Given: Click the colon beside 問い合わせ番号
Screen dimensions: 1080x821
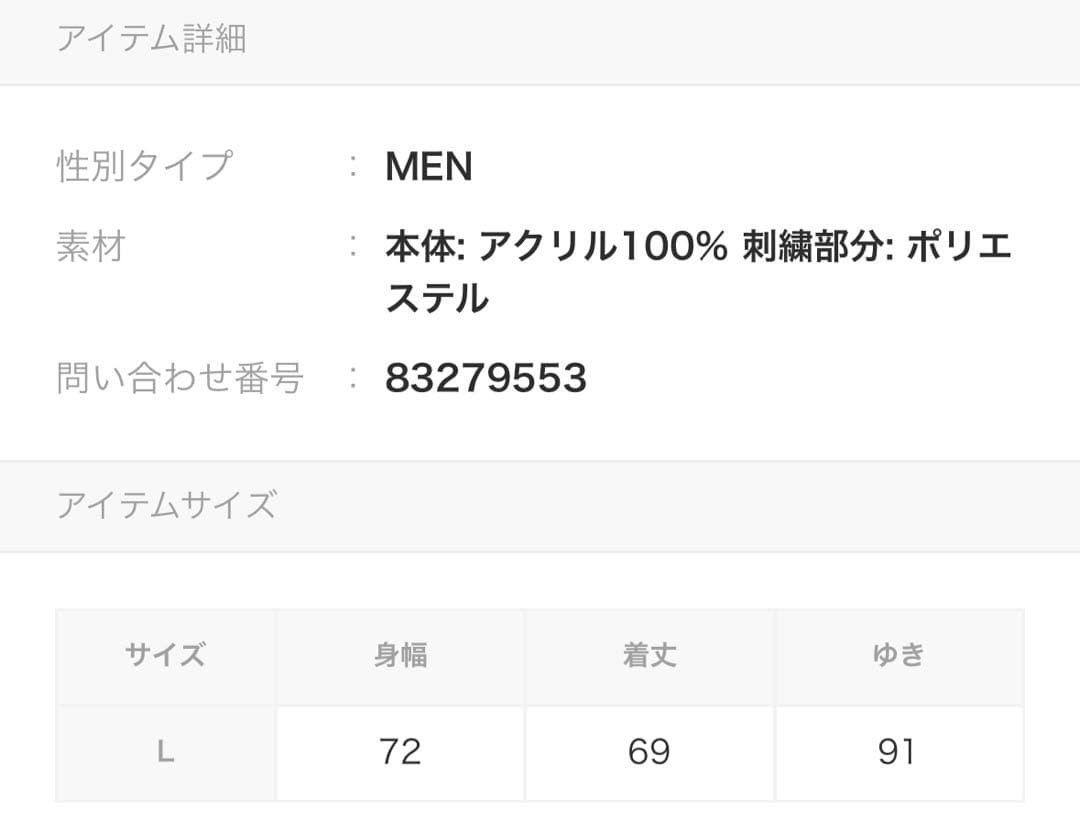Looking at the screenshot, I should (354, 378).
